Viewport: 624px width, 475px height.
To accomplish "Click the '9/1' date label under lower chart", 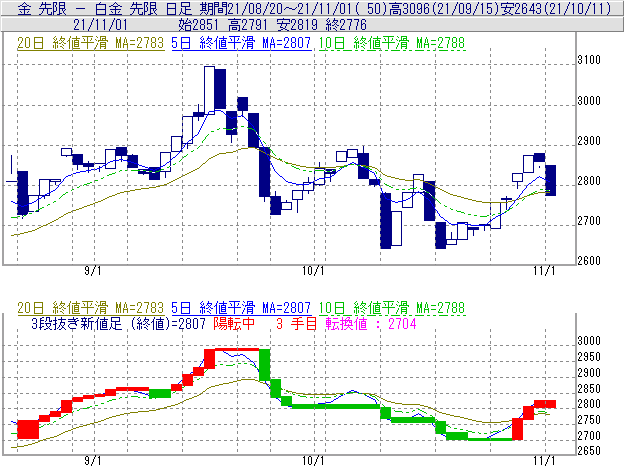I will (x=93, y=461).
